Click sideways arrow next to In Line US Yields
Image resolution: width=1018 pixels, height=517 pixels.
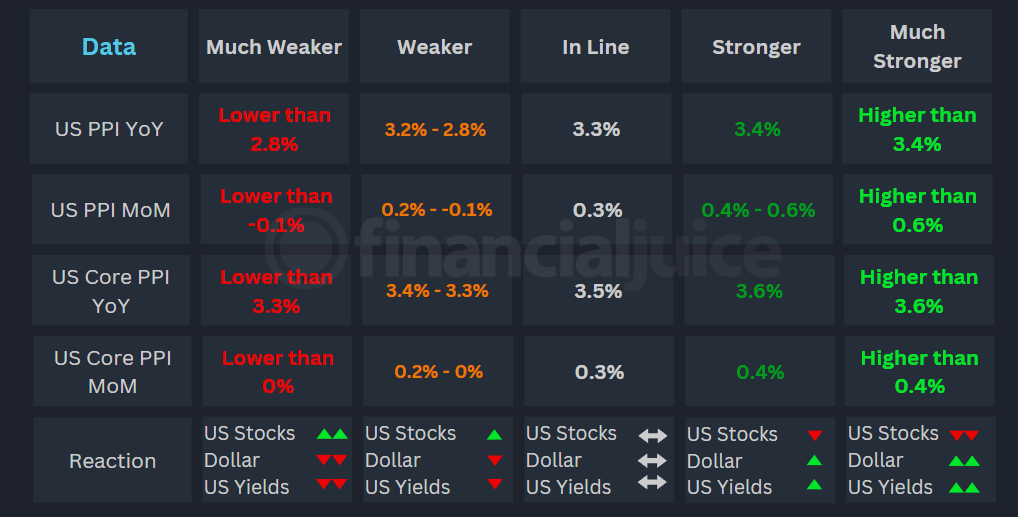[x=653, y=482]
